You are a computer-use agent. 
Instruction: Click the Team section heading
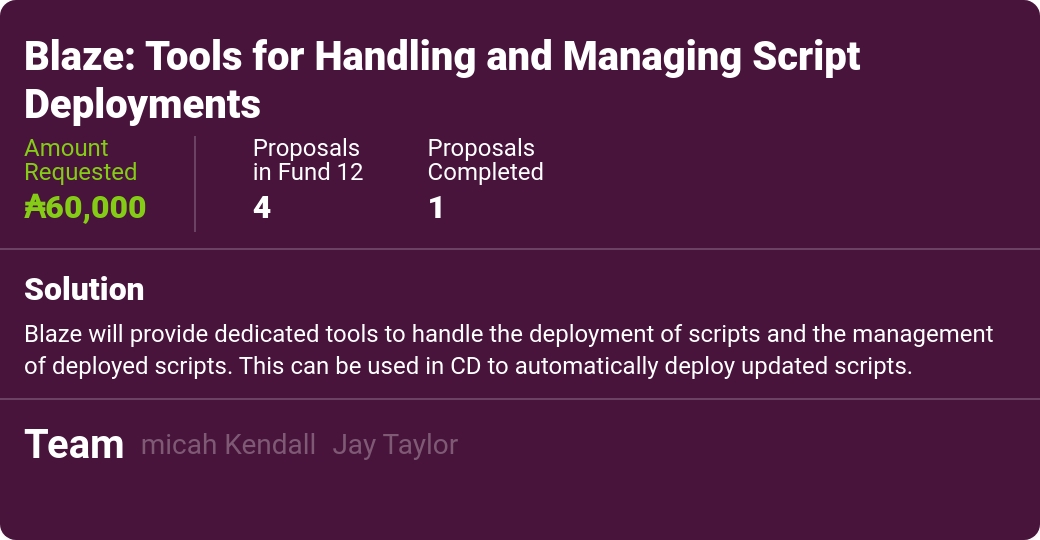coord(74,444)
